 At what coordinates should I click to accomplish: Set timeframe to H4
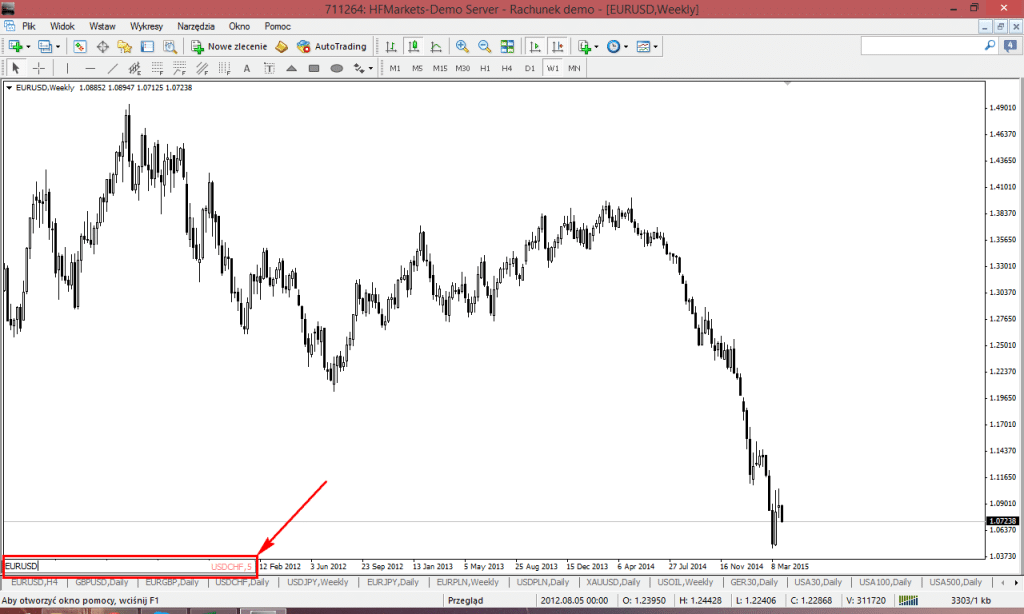coord(507,68)
